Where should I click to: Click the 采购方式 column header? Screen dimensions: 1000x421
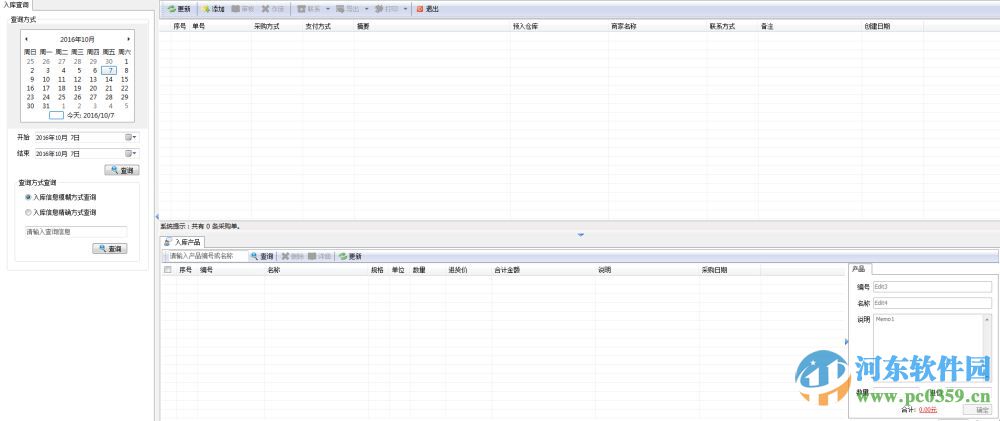coord(267,27)
